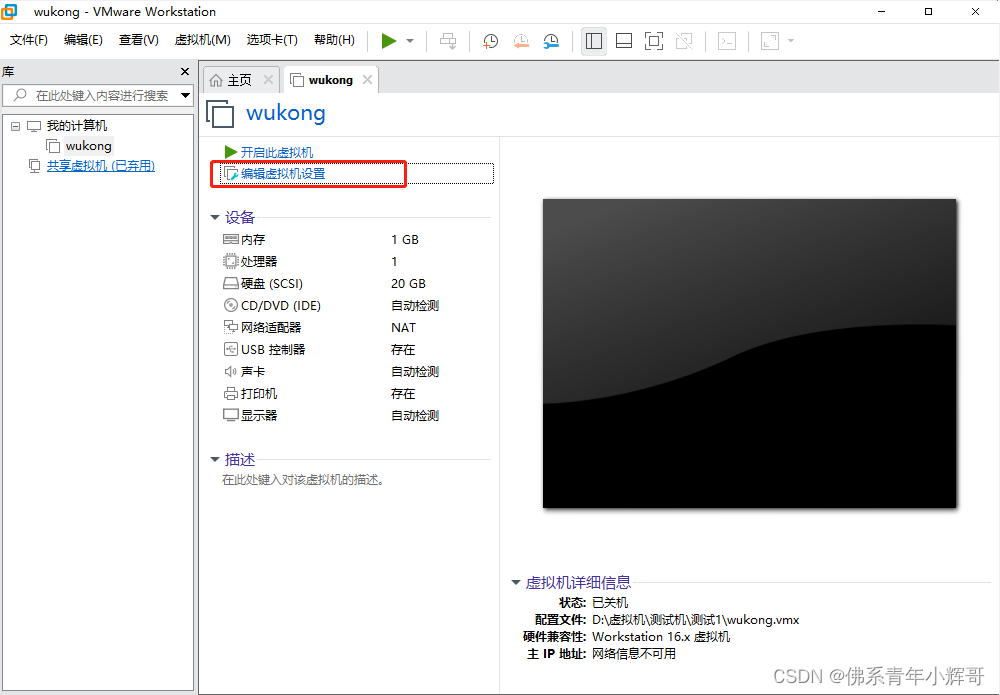Click the 20 GB disk size value

408,284
